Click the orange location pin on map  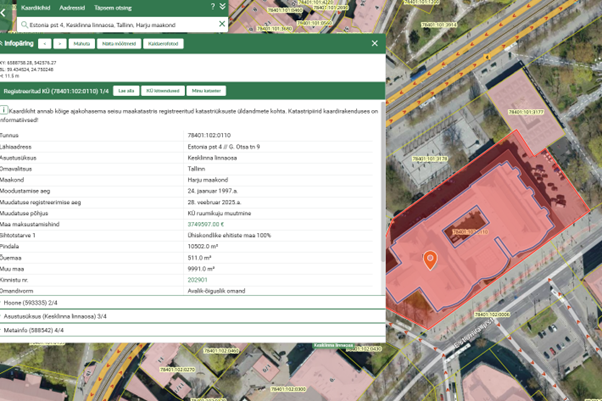430,259
